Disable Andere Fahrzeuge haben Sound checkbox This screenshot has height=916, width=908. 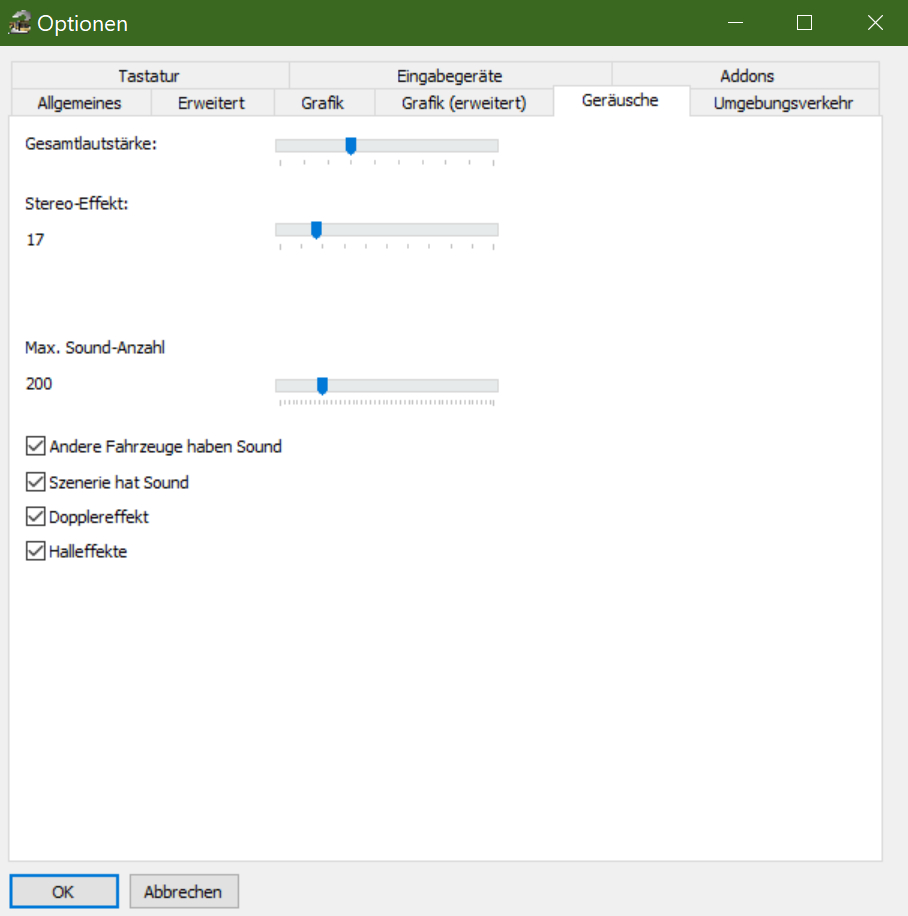(36, 446)
